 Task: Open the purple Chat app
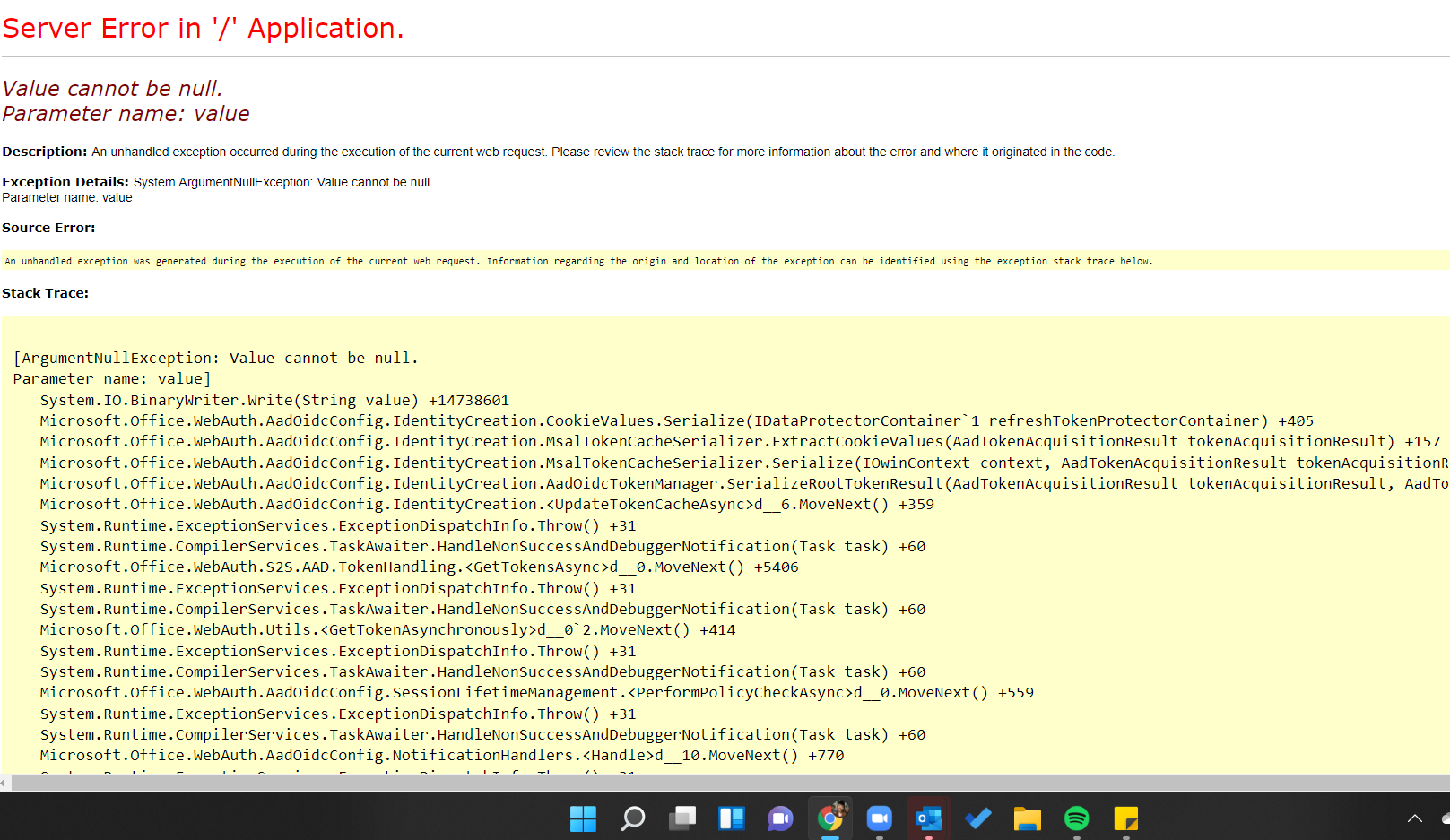click(x=780, y=818)
